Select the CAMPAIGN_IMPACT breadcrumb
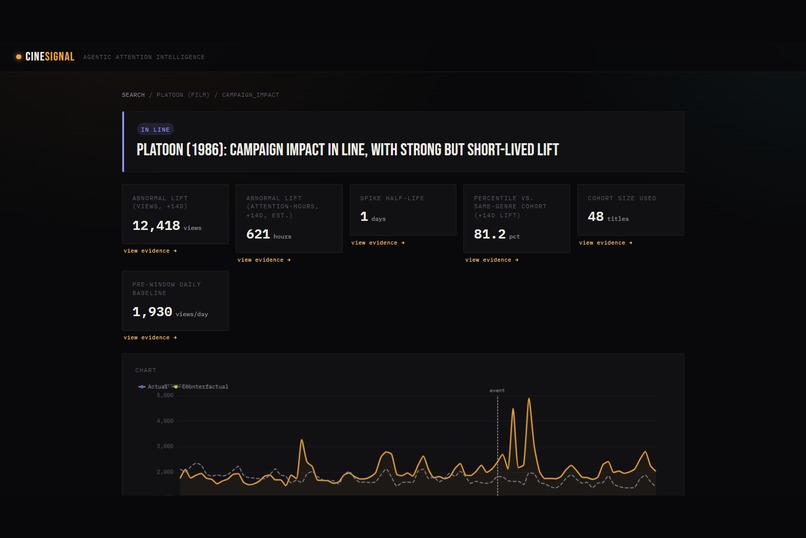The width and height of the screenshot is (806, 538). coord(250,95)
